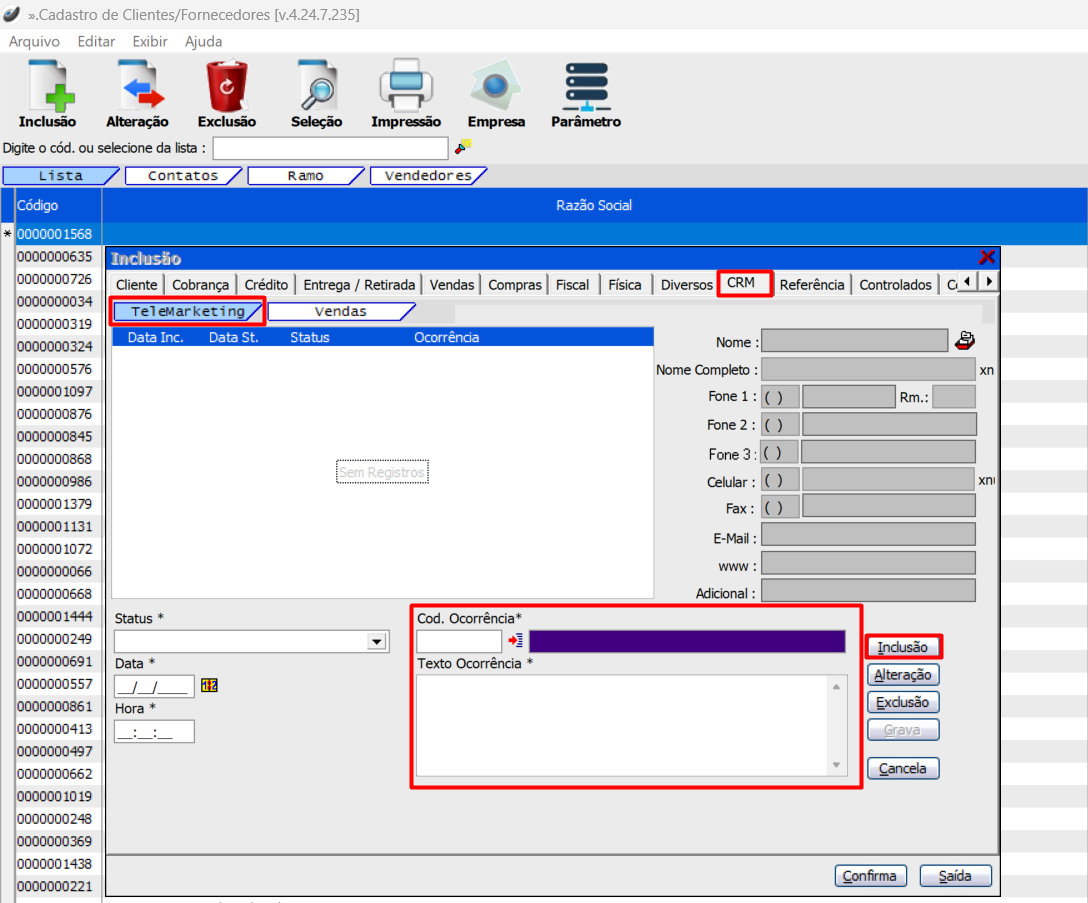Screen dimensions: 1088x903
Task: Open the Empresa toolbar icon
Action: click(x=496, y=87)
